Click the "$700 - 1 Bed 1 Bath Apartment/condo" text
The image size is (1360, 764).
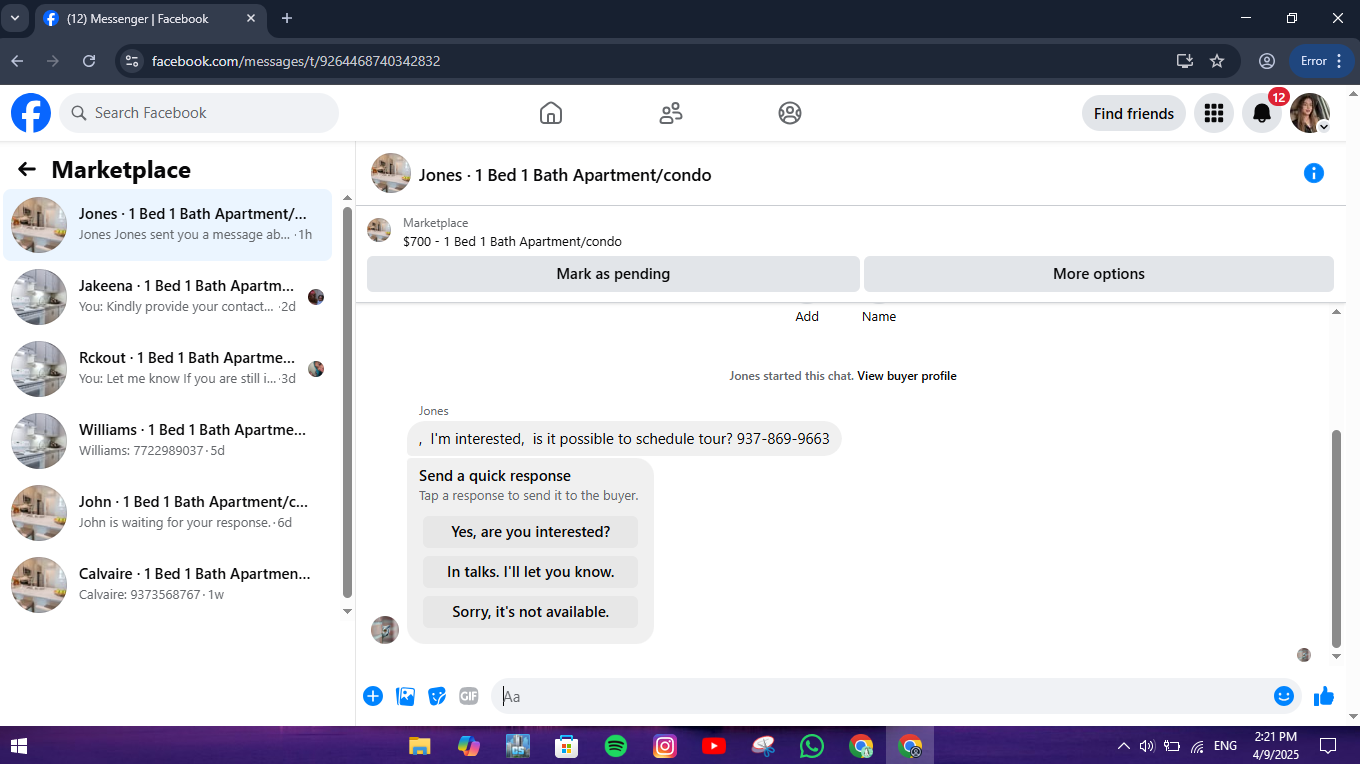pyautogui.click(x=512, y=241)
